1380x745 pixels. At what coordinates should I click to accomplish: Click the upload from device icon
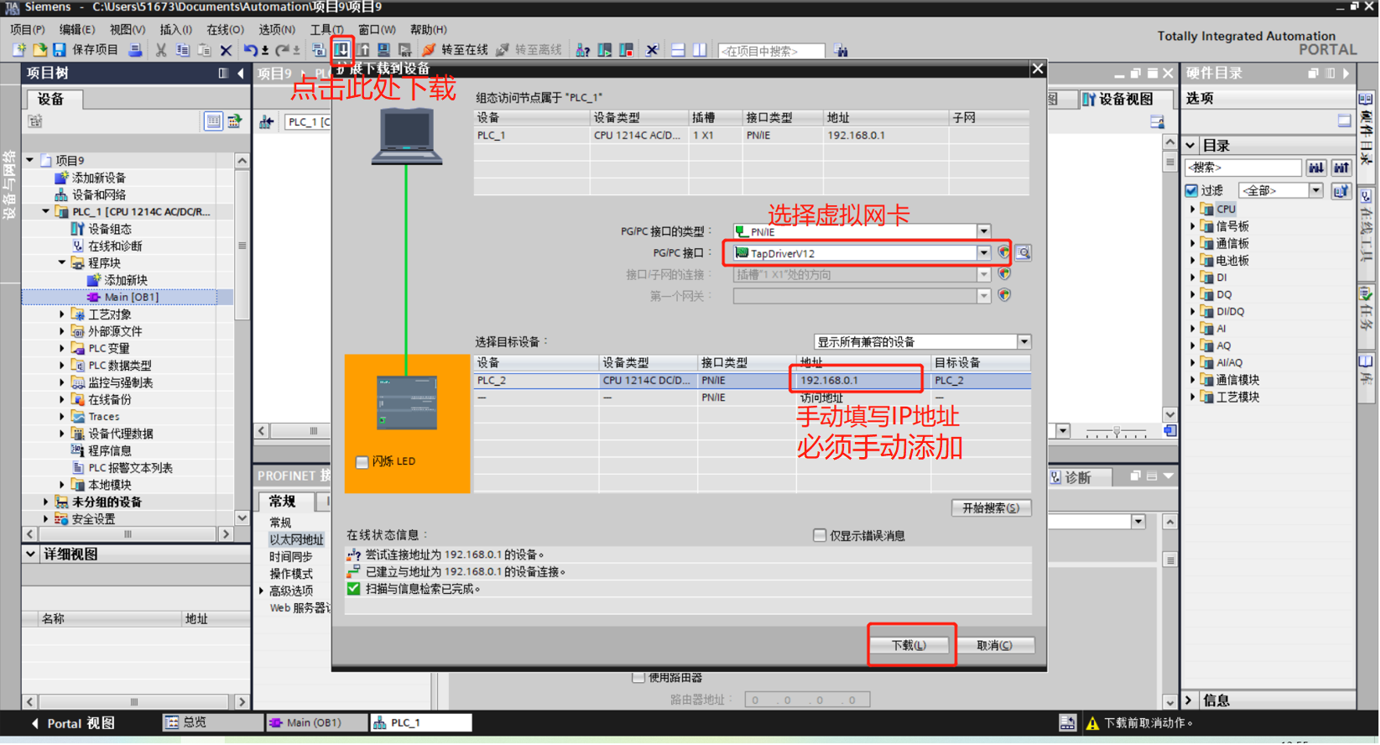pyautogui.click(x=363, y=50)
